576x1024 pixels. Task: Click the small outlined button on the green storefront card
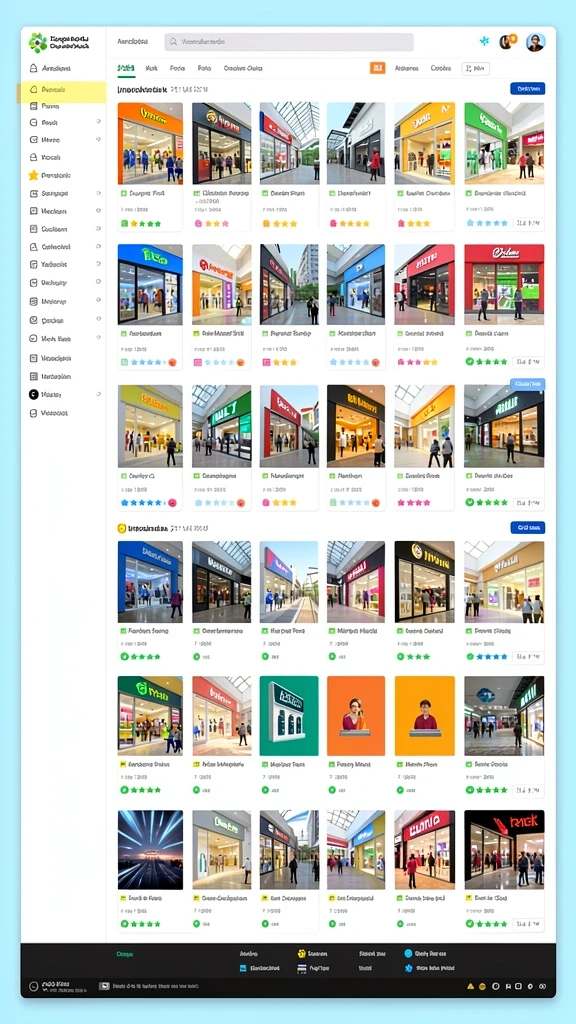tap(528, 223)
